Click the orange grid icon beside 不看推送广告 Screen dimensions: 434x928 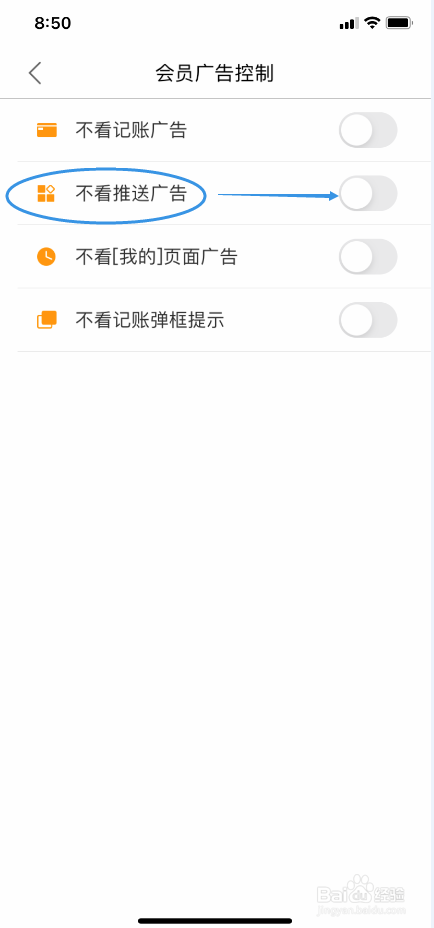click(46, 193)
